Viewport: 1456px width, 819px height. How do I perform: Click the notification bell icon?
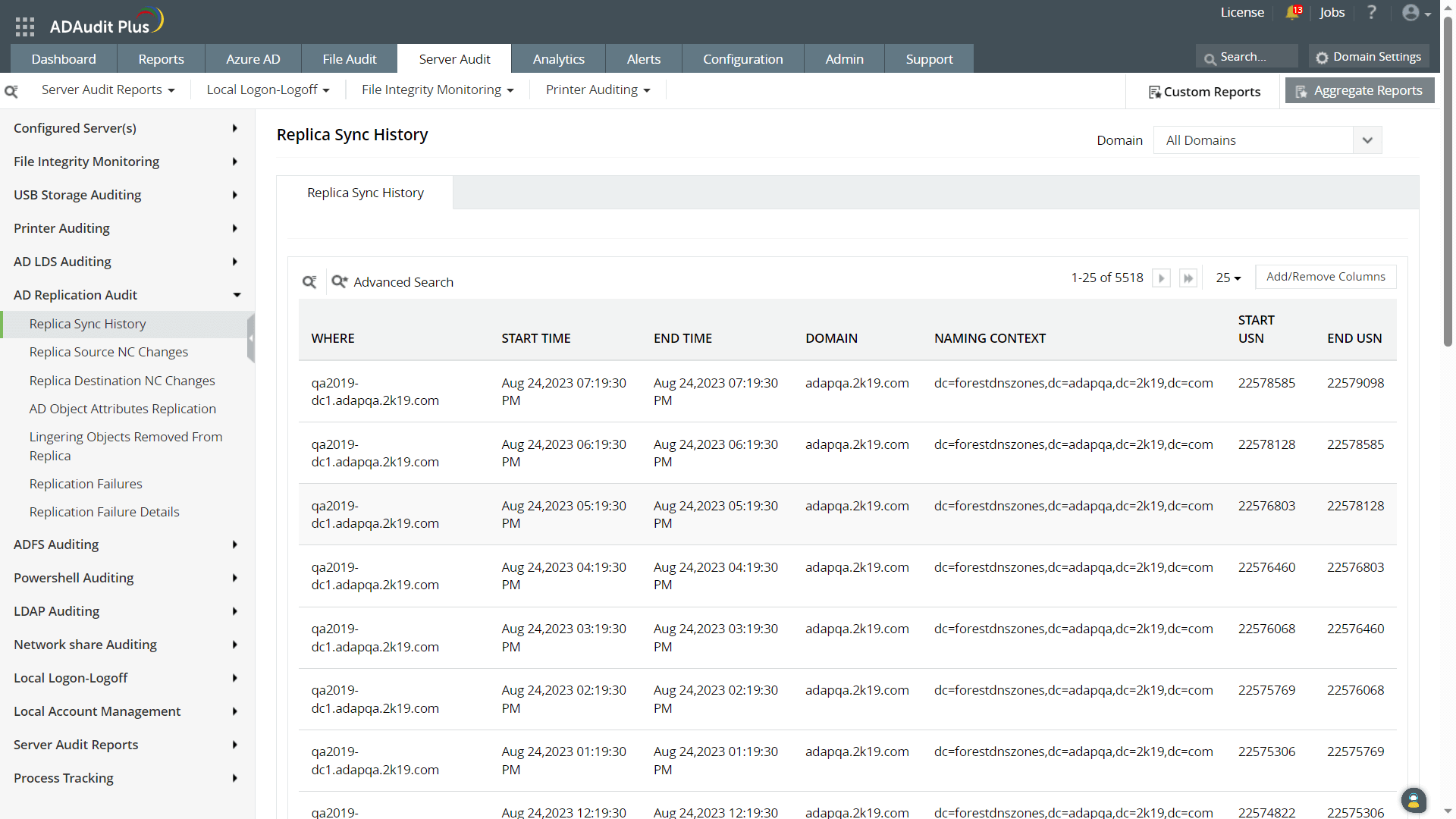tap(1292, 13)
